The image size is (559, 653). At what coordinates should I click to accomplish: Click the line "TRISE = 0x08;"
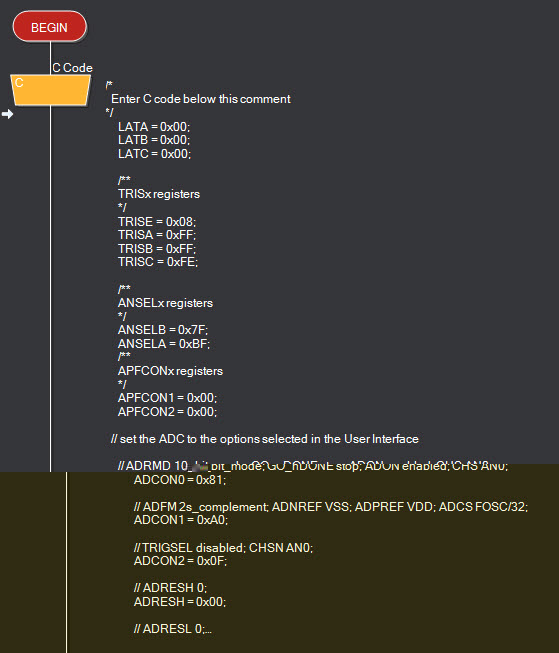[157, 222]
